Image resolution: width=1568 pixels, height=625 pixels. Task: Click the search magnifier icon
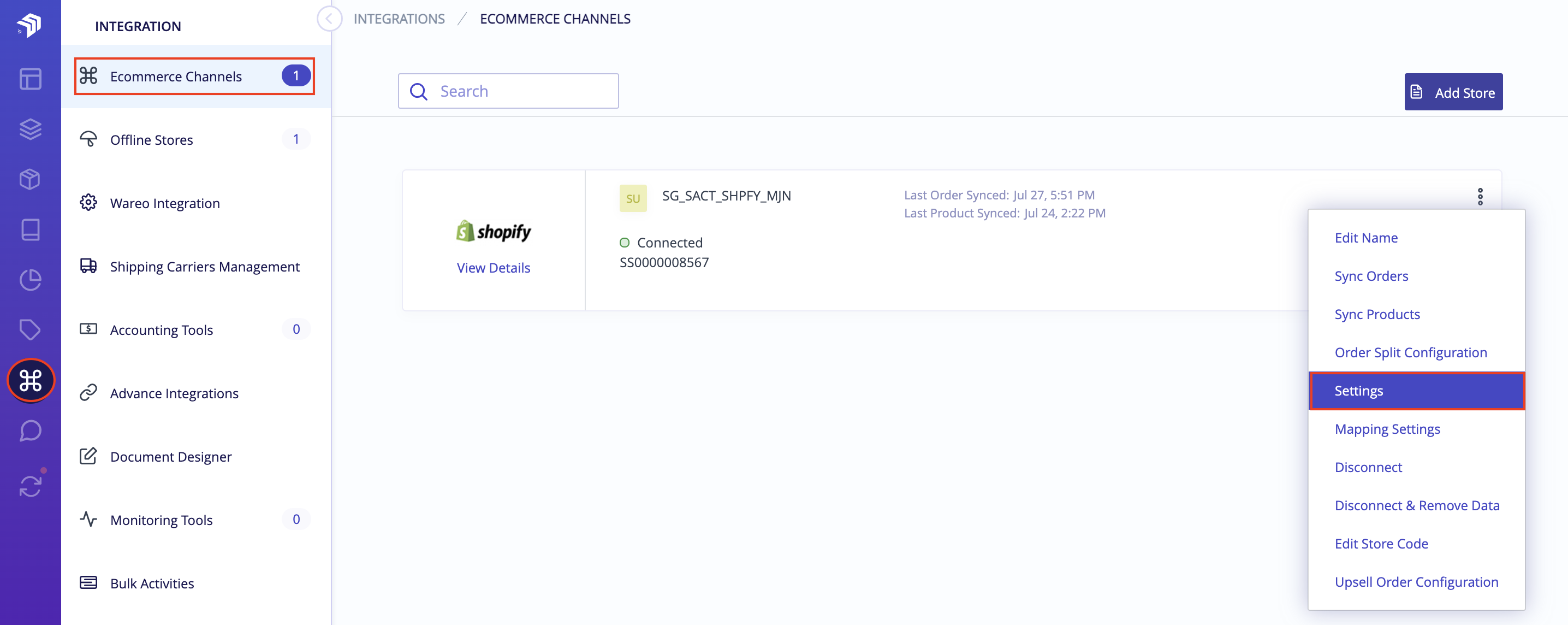(x=419, y=91)
